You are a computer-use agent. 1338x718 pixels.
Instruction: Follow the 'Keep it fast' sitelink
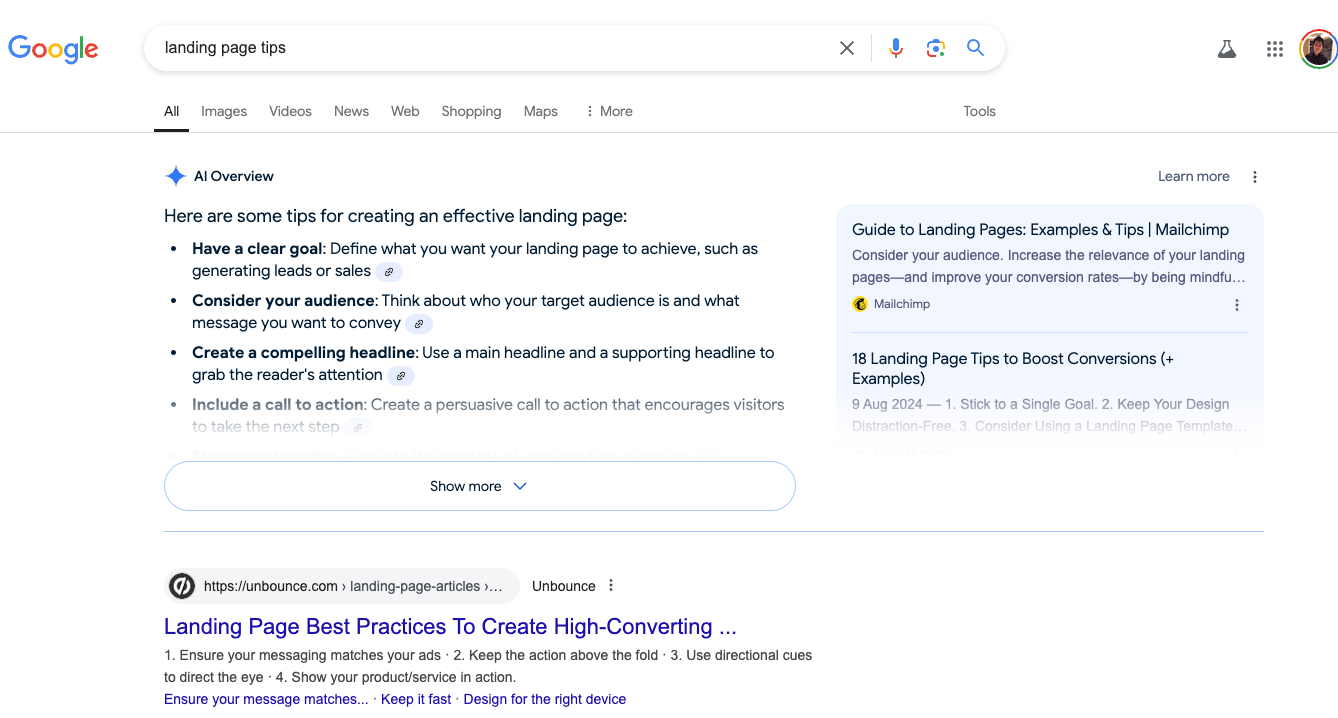pyautogui.click(x=416, y=698)
